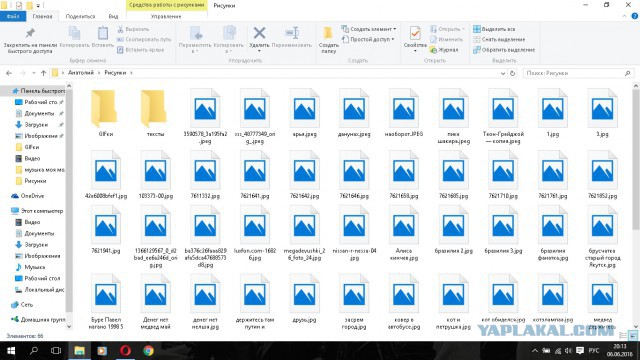Open the Windows Start menu
The image size is (640, 360).
pos(11,351)
